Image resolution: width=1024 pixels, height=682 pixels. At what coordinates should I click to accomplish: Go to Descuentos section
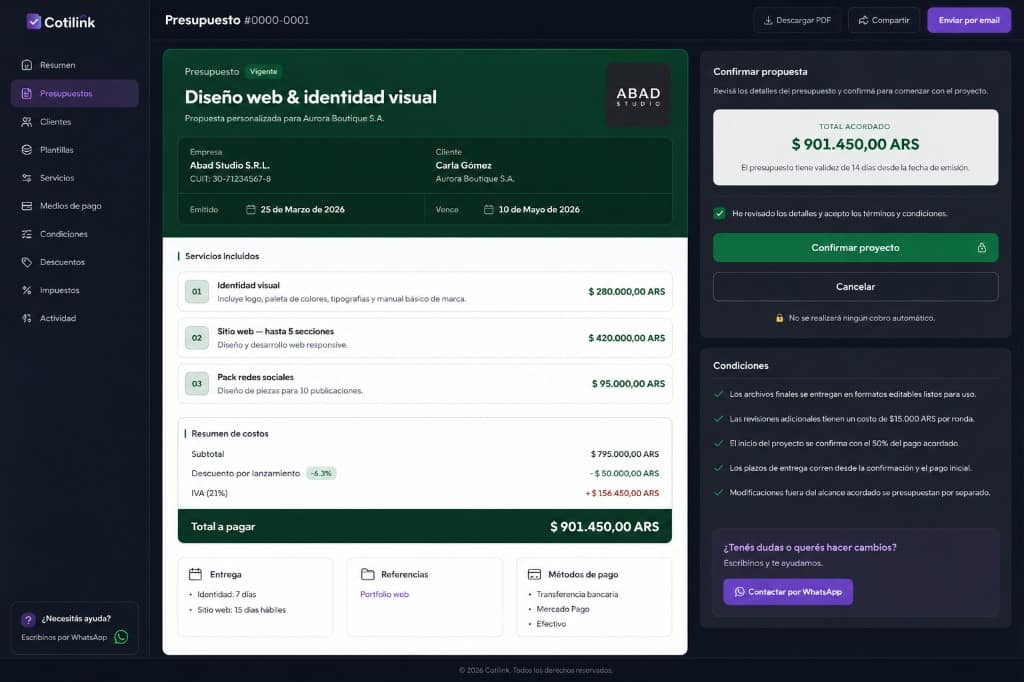pos(74,262)
